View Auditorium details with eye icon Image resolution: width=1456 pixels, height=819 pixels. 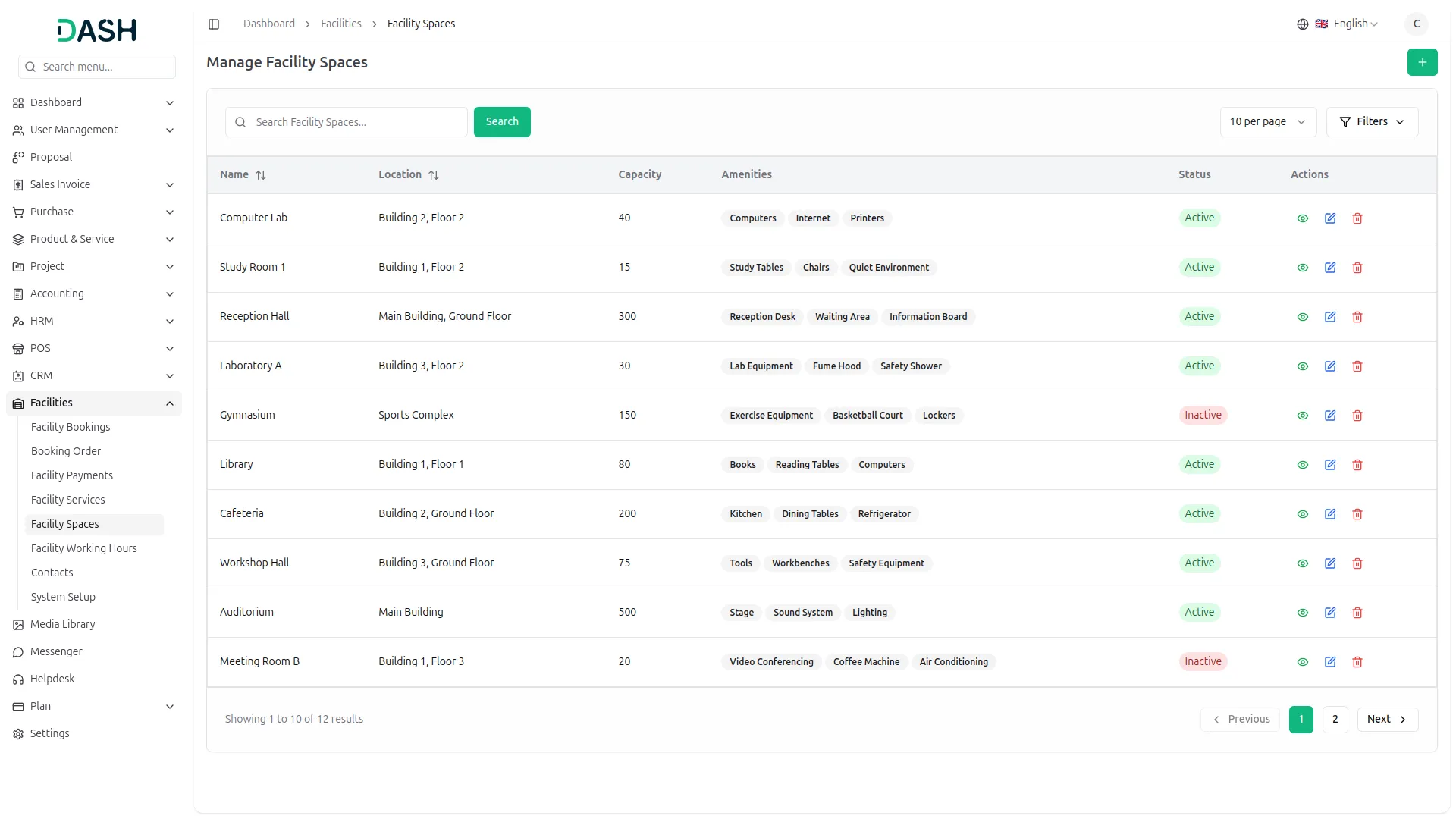1302,613
